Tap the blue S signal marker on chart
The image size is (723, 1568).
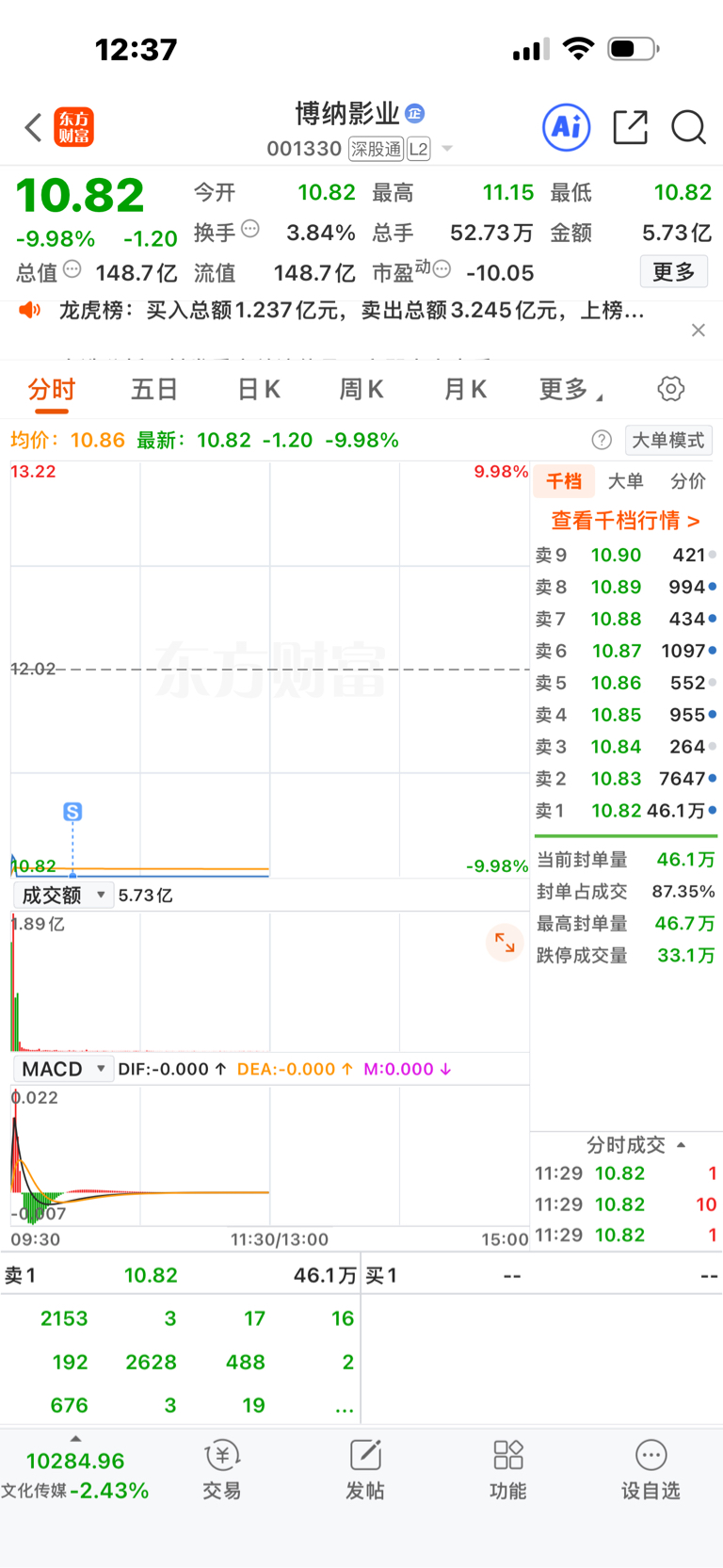[x=72, y=812]
